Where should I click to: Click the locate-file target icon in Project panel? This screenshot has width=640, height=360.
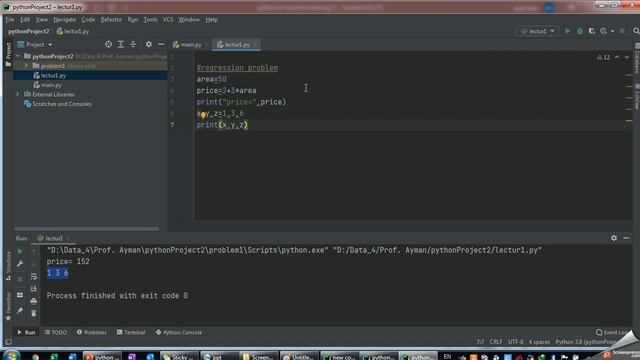pyautogui.click(x=108, y=44)
